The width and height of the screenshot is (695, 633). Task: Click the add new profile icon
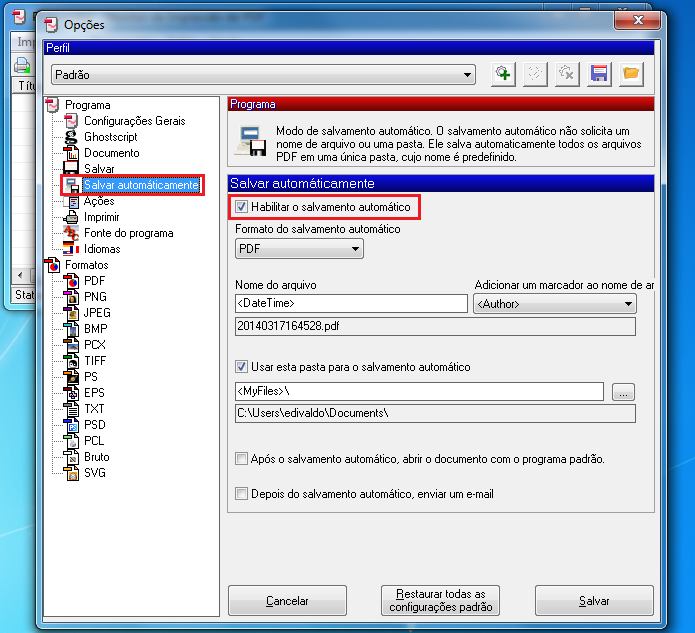coord(503,73)
